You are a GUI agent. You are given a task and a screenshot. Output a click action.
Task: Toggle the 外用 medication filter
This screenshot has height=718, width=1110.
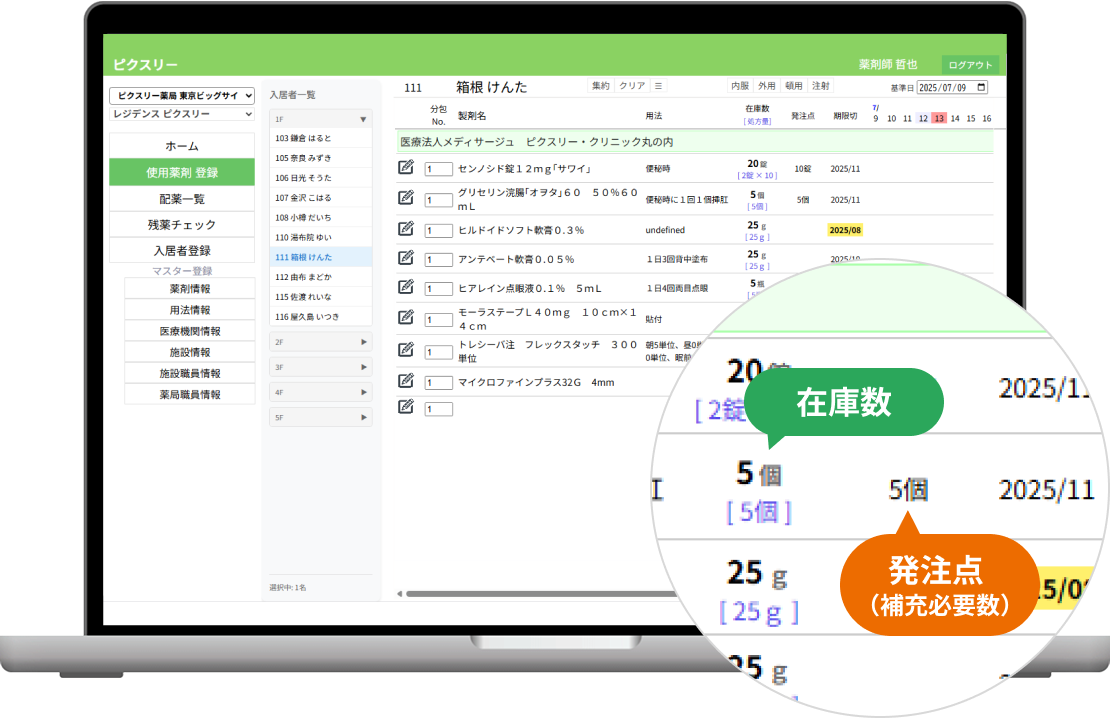[x=766, y=87]
